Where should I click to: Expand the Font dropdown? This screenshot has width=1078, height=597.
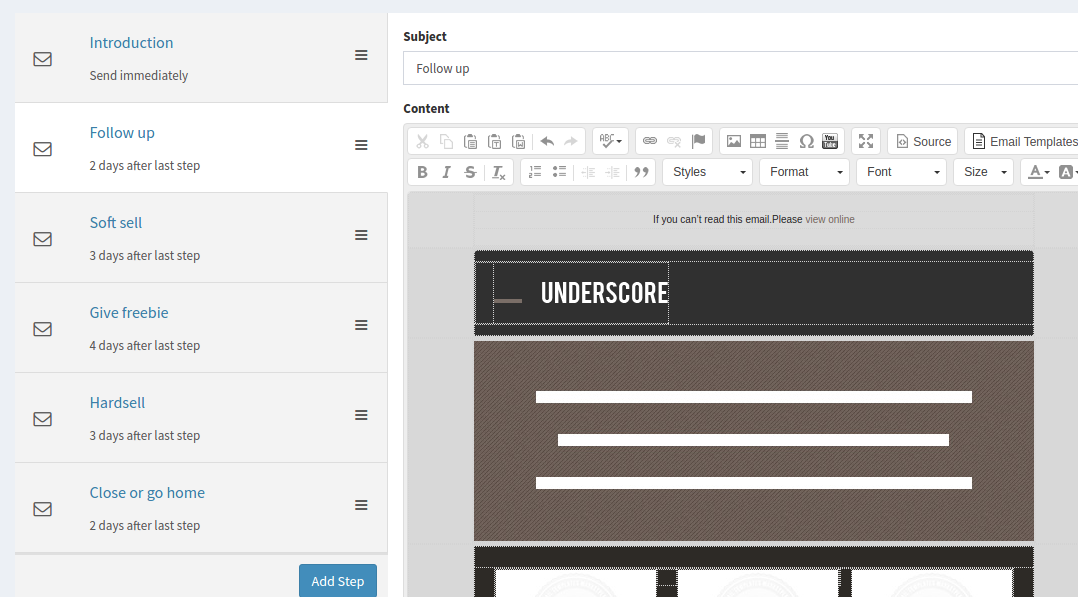(901, 172)
